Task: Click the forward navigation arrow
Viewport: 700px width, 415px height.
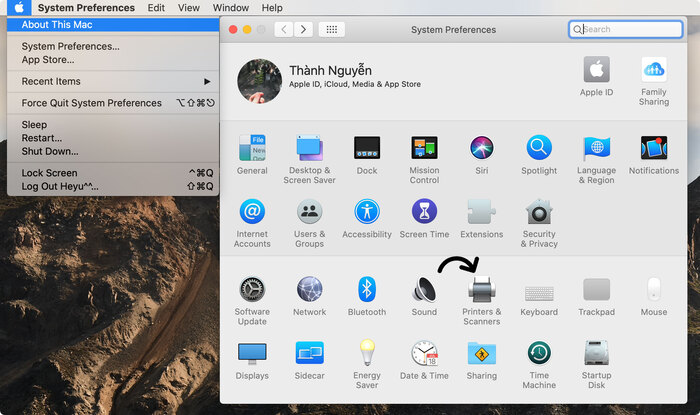Action: pyautogui.click(x=303, y=29)
